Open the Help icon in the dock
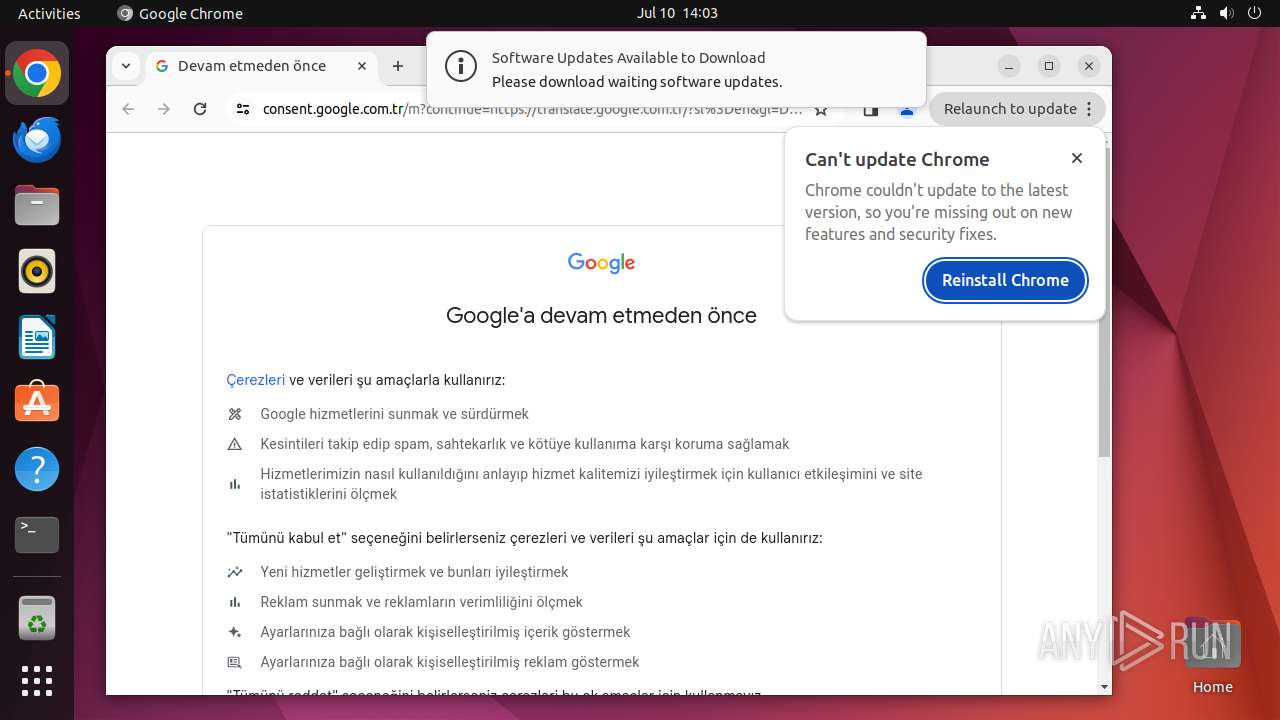The height and width of the screenshot is (720, 1280). (37, 469)
